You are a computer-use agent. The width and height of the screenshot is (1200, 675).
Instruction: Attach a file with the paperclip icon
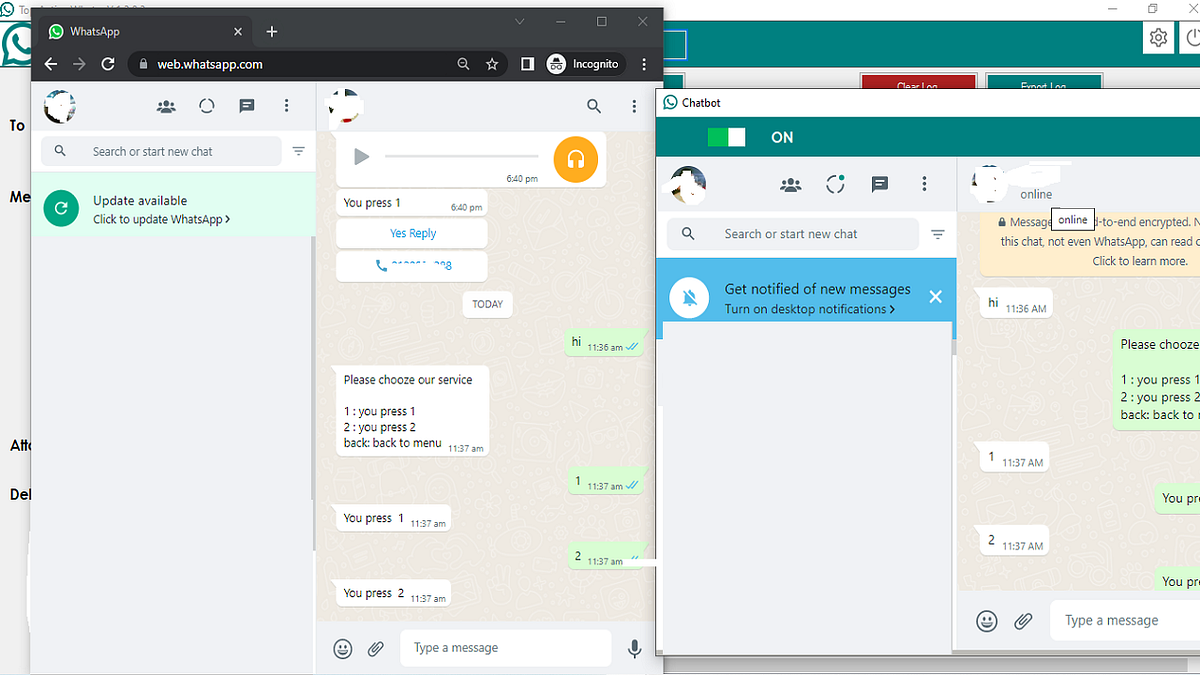(x=376, y=648)
